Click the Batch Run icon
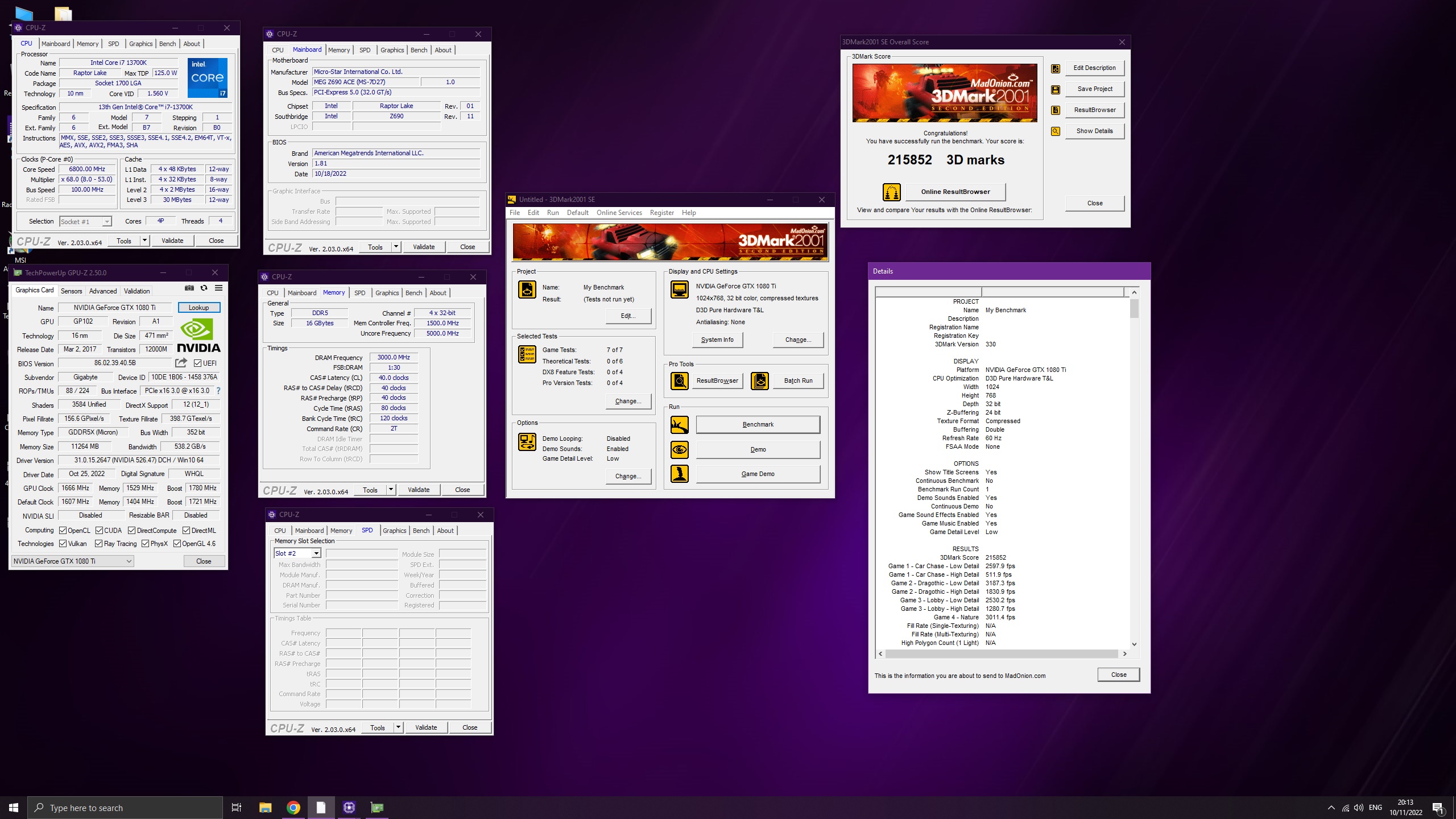Image resolution: width=1456 pixels, height=819 pixels. [760, 380]
